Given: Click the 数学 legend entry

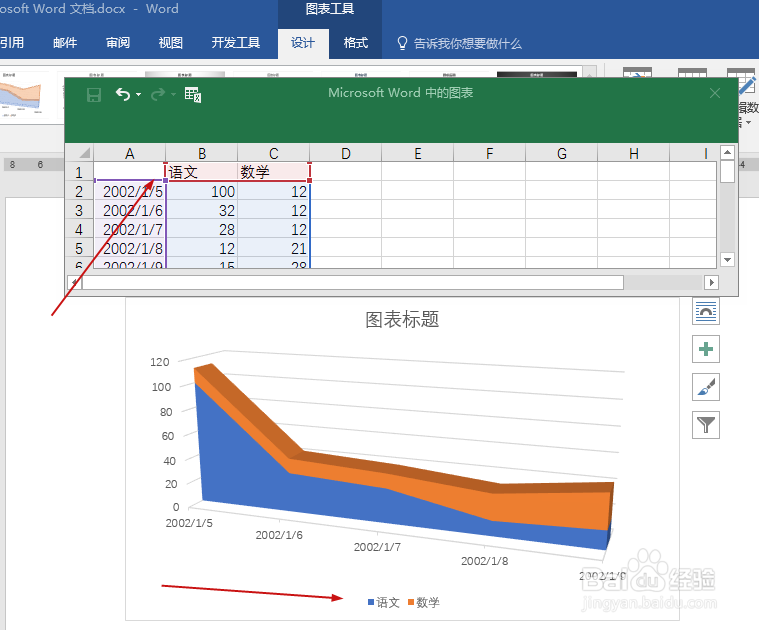Looking at the screenshot, I should (424, 602).
